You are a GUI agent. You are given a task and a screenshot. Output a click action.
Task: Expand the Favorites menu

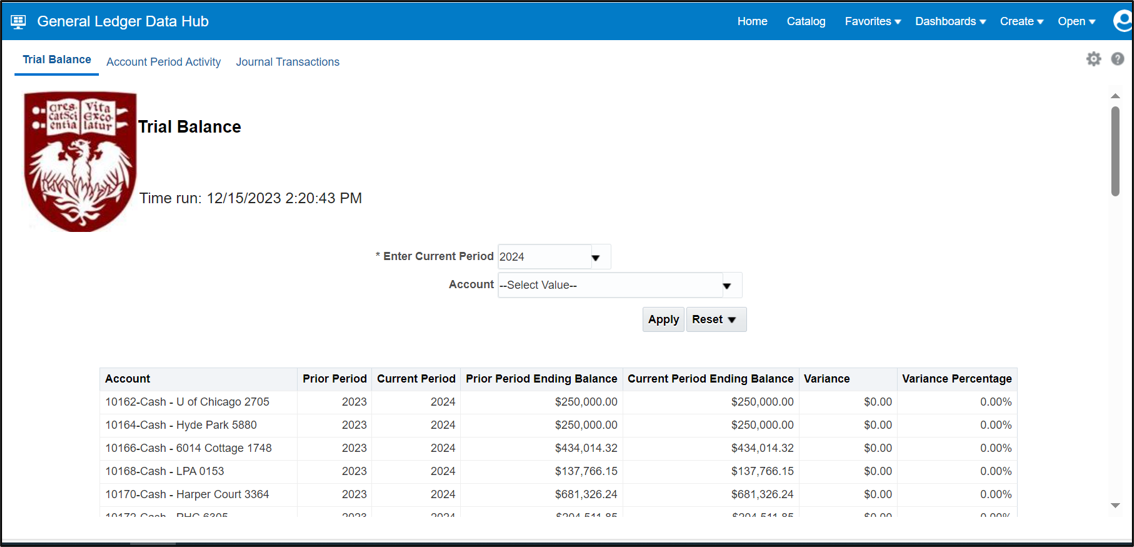point(872,22)
